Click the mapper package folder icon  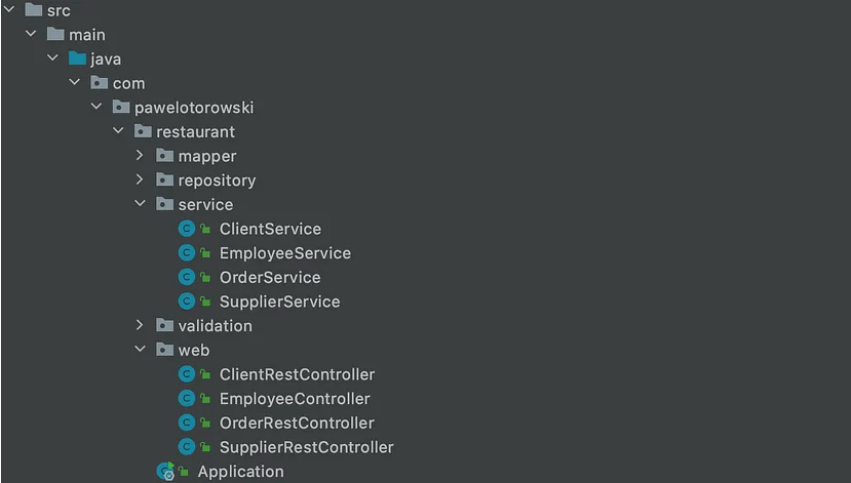pos(165,156)
